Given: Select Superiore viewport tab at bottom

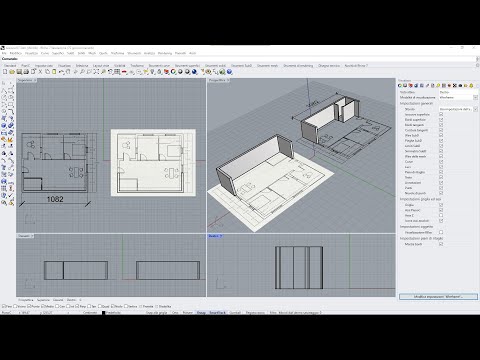Looking at the screenshot, I should [x=43, y=300].
